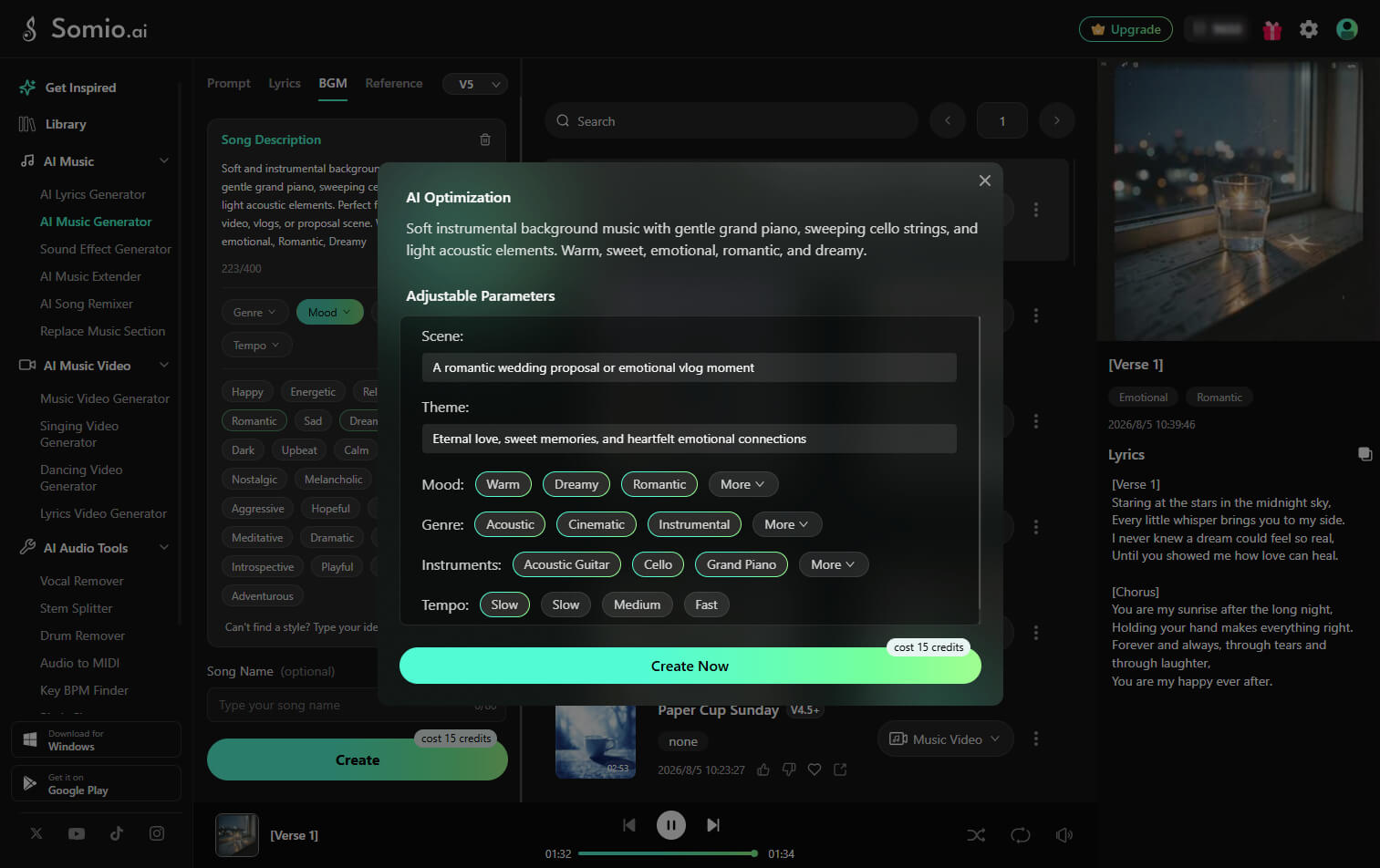Open the Instagram social link
The width and height of the screenshot is (1380, 868).
pyautogui.click(x=157, y=833)
